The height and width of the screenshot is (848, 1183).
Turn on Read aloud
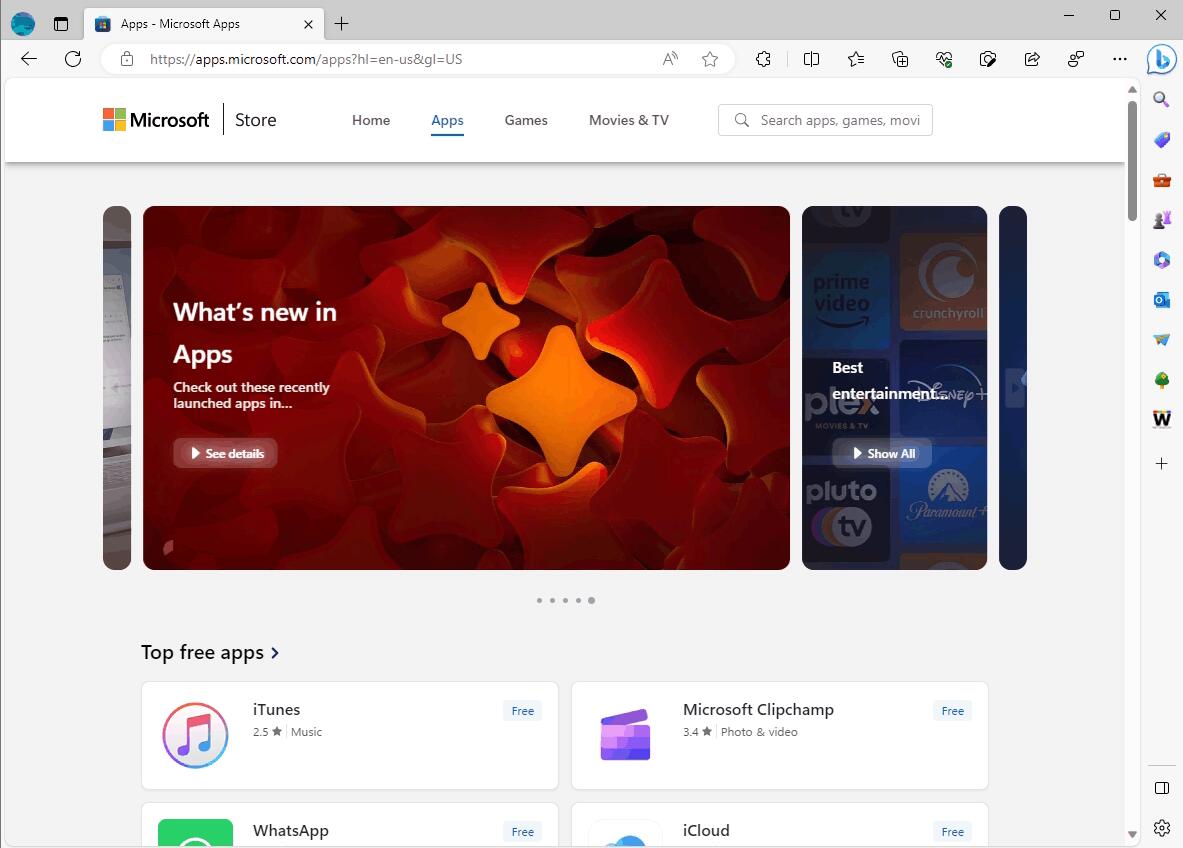pos(670,59)
